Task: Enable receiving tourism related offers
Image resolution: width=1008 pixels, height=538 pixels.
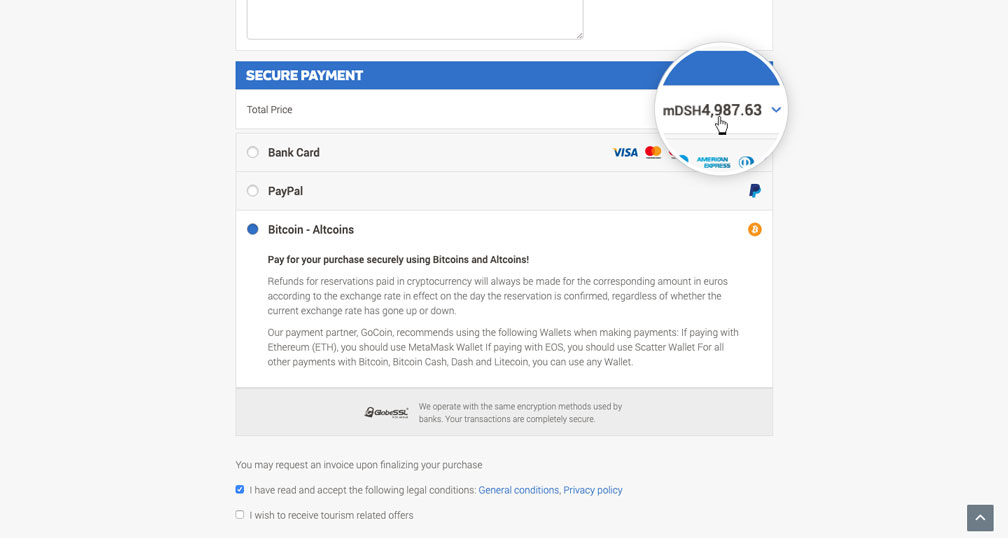Action: tap(240, 515)
